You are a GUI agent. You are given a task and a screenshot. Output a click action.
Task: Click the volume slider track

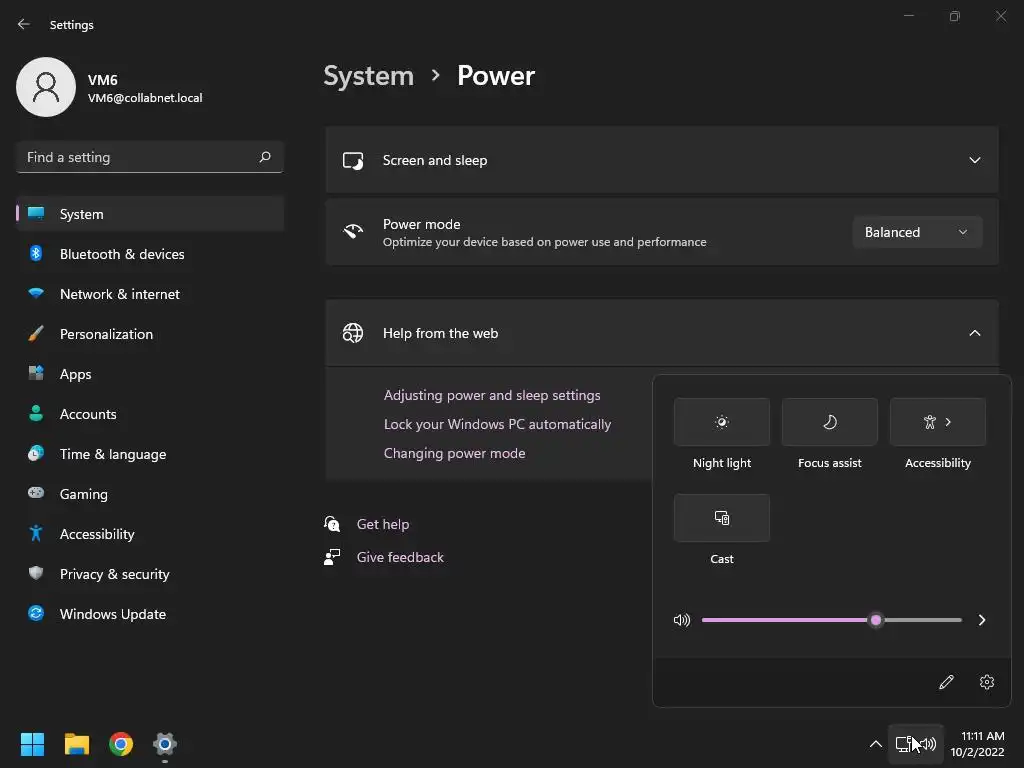(831, 620)
